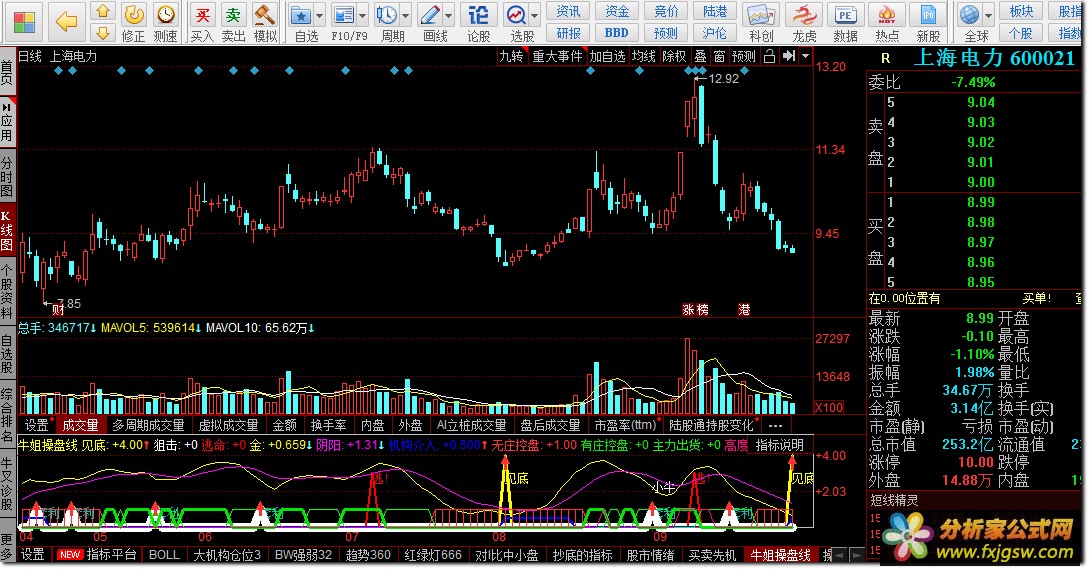1090x569 pixels.
Task: Click 加自选 to add to watchlist
Action: click(607, 56)
